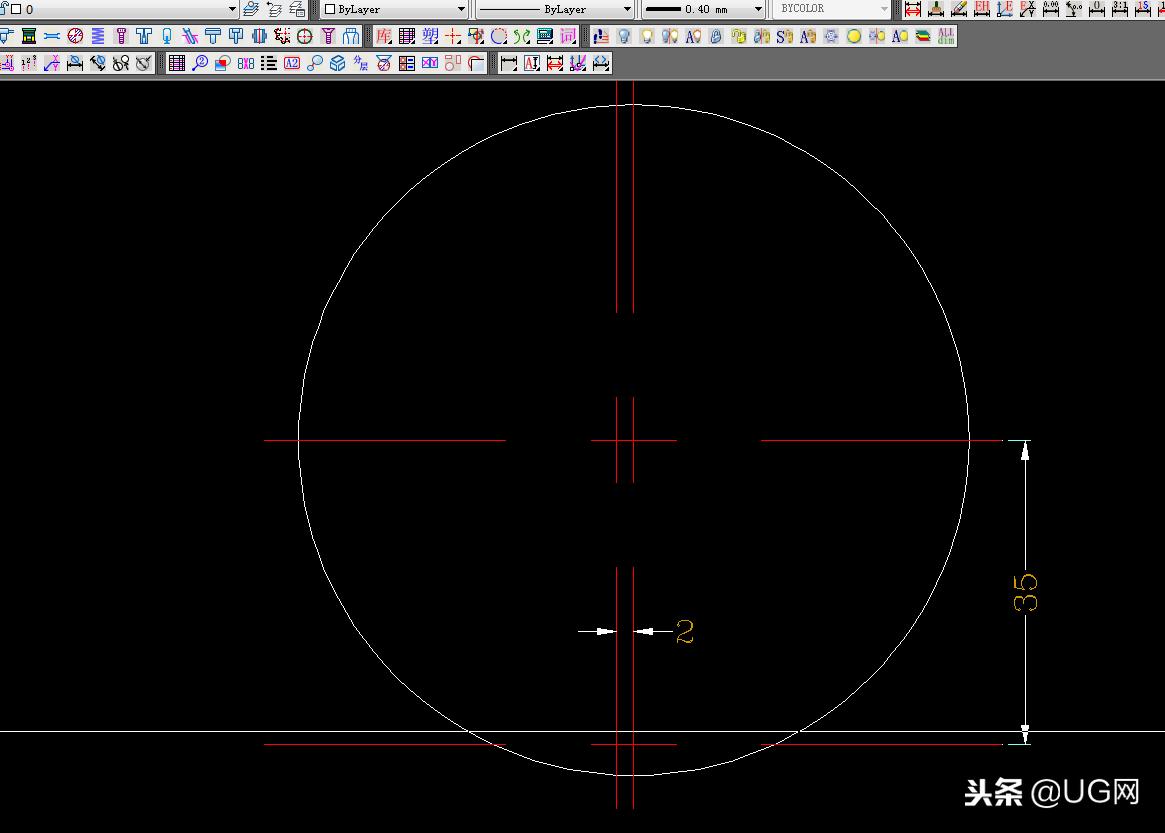
Task: Click the bulleted list icon
Action: (269, 64)
